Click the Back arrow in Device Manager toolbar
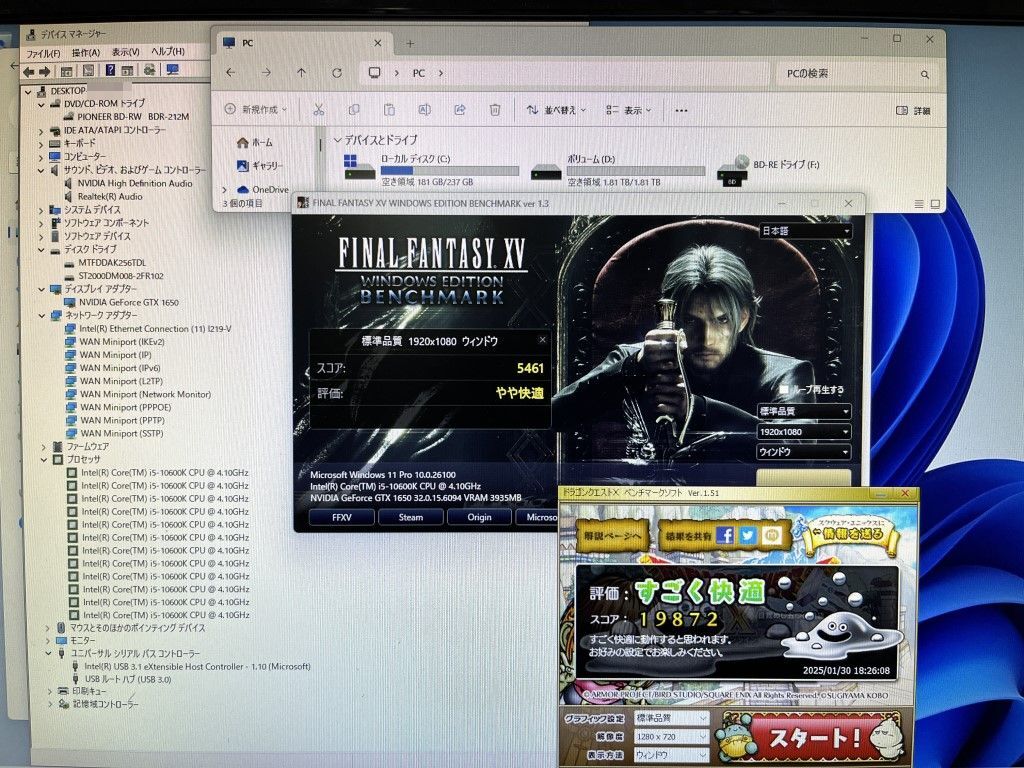Screen dimensions: 1024x768 click(28, 71)
